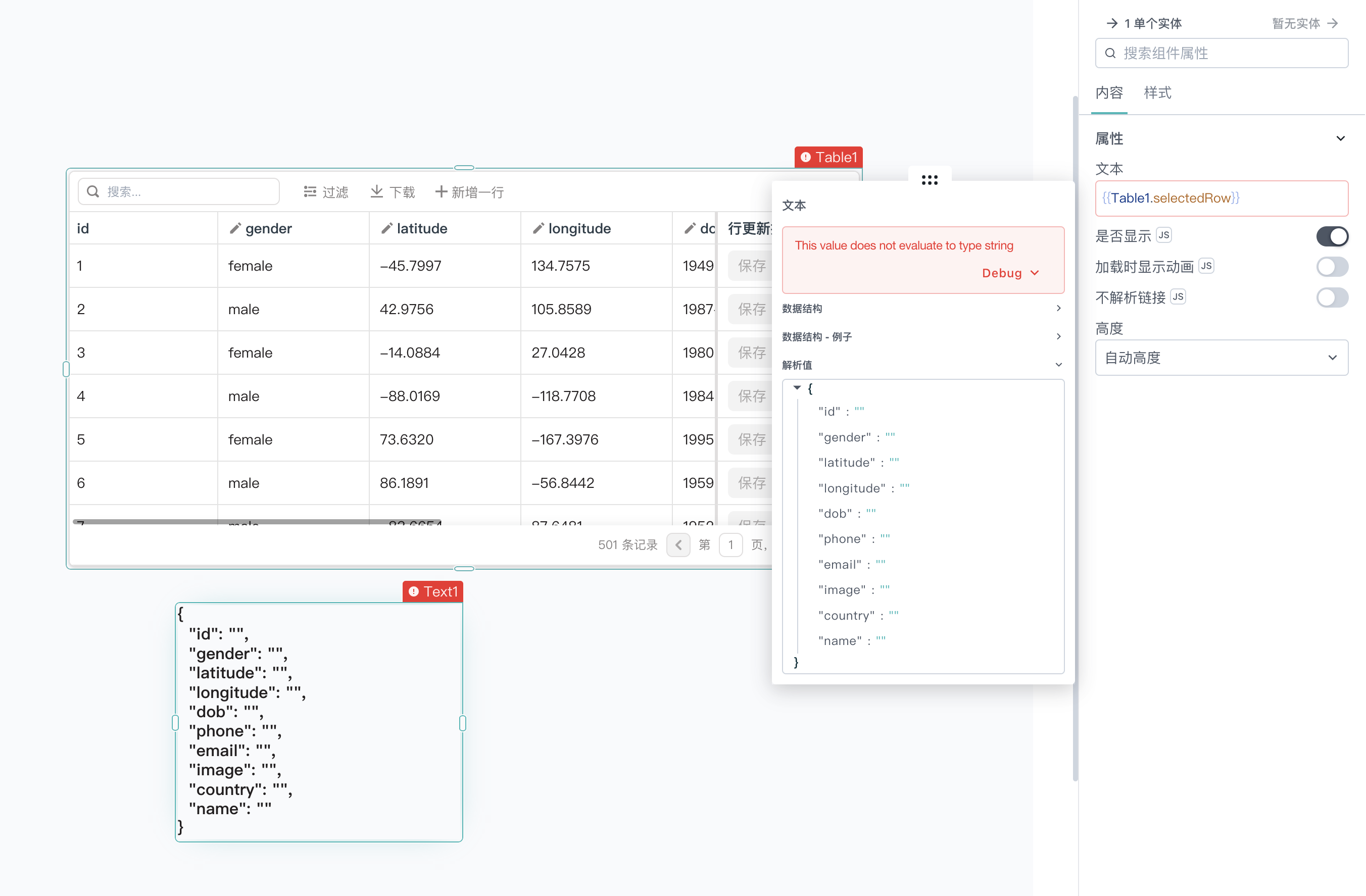Image resolution: width=1366 pixels, height=896 pixels.
Task: Click the cell with longitude 105.8589
Action: tap(596, 310)
